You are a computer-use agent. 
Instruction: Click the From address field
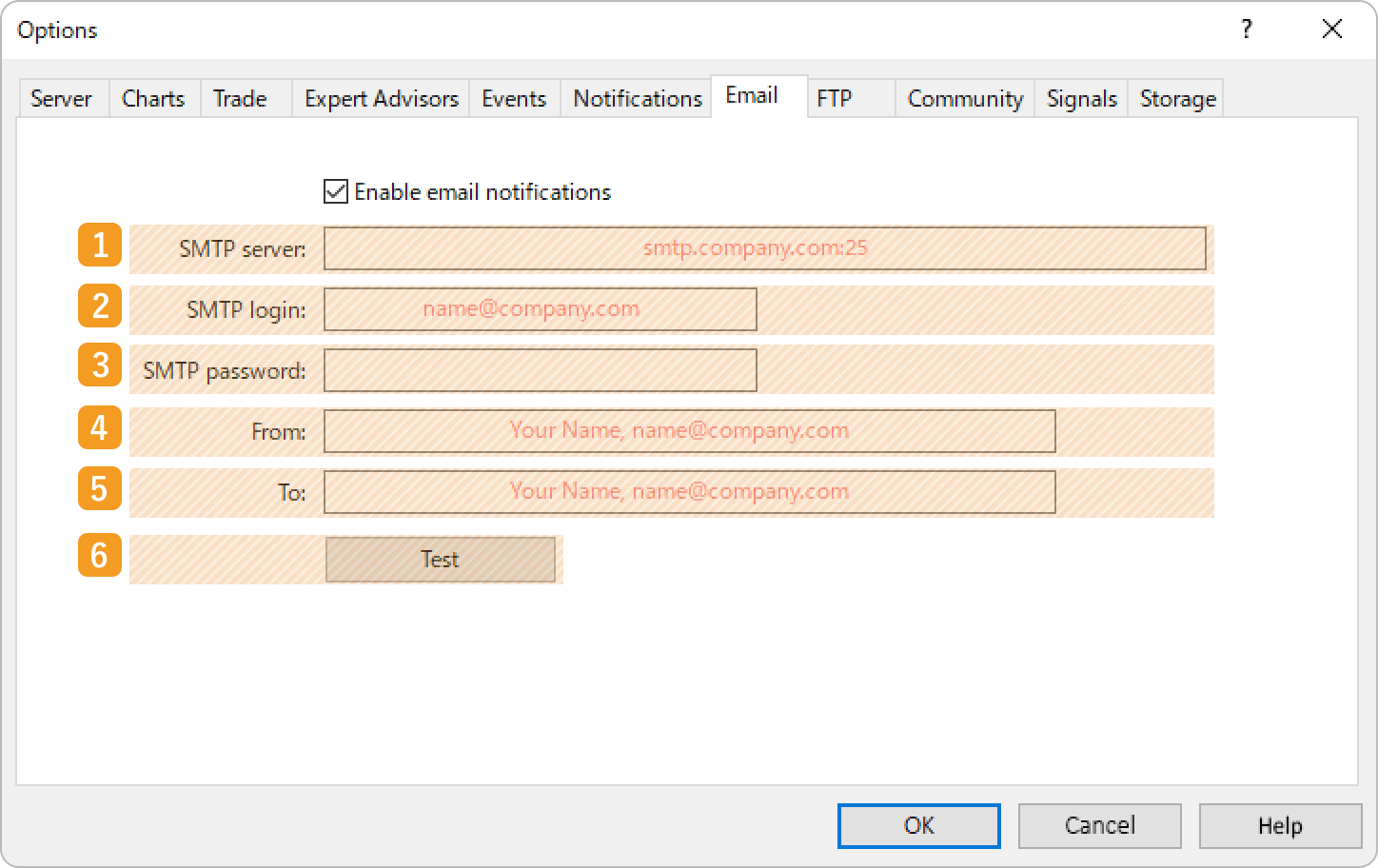pos(689,430)
